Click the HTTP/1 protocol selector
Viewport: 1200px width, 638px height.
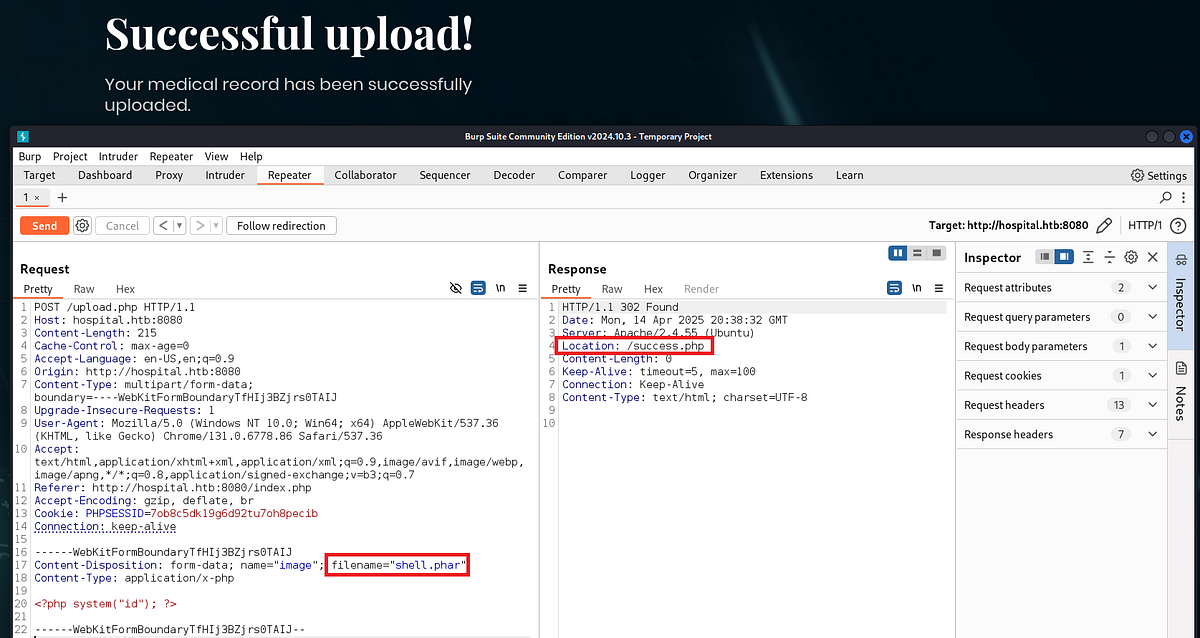click(1145, 226)
